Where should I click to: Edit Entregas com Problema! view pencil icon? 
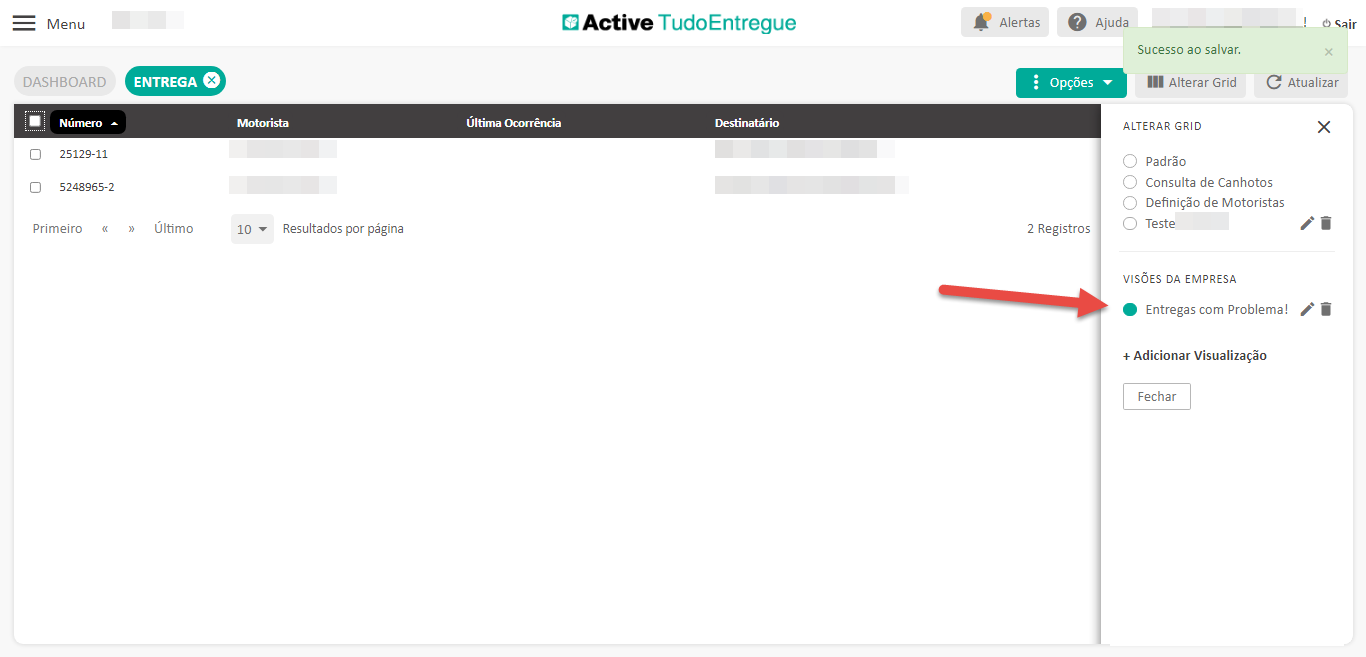[1306, 309]
